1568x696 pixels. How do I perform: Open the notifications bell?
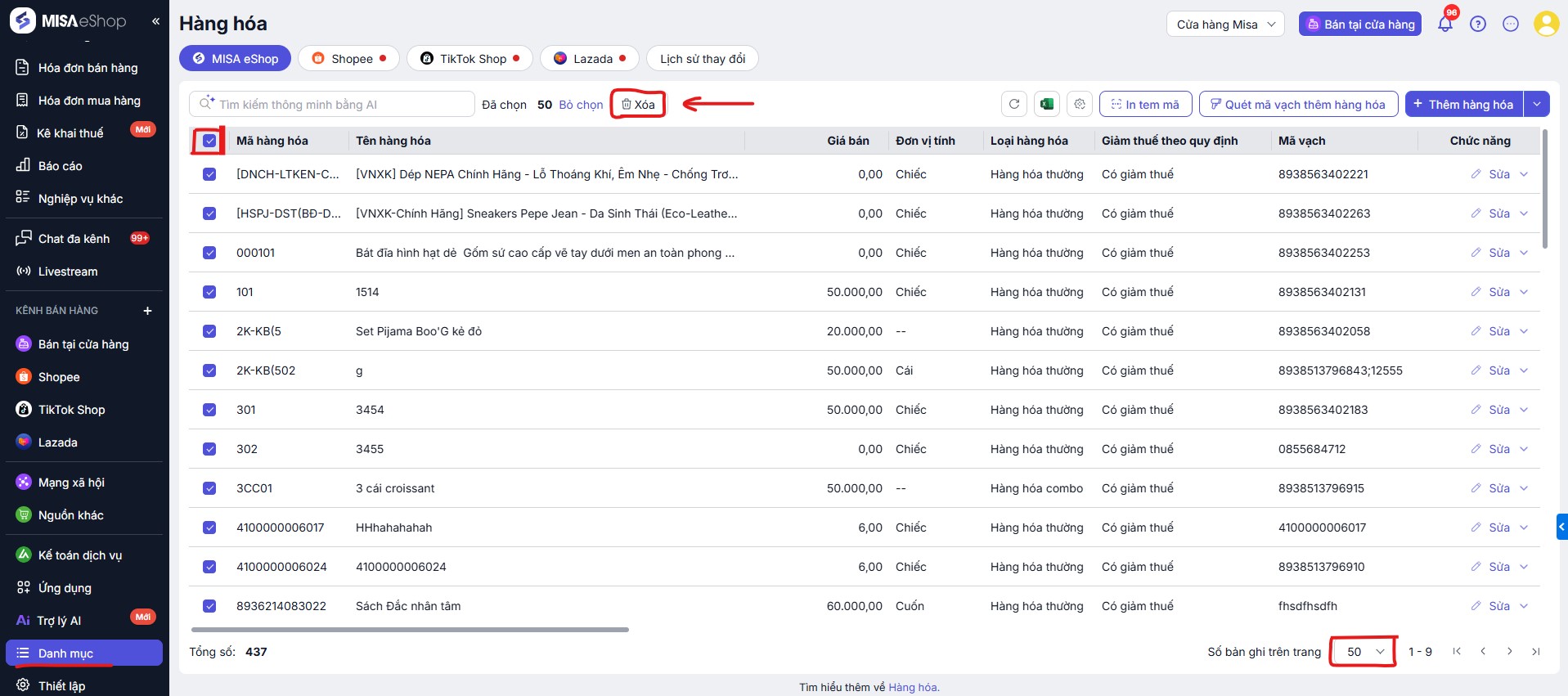click(x=1445, y=24)
